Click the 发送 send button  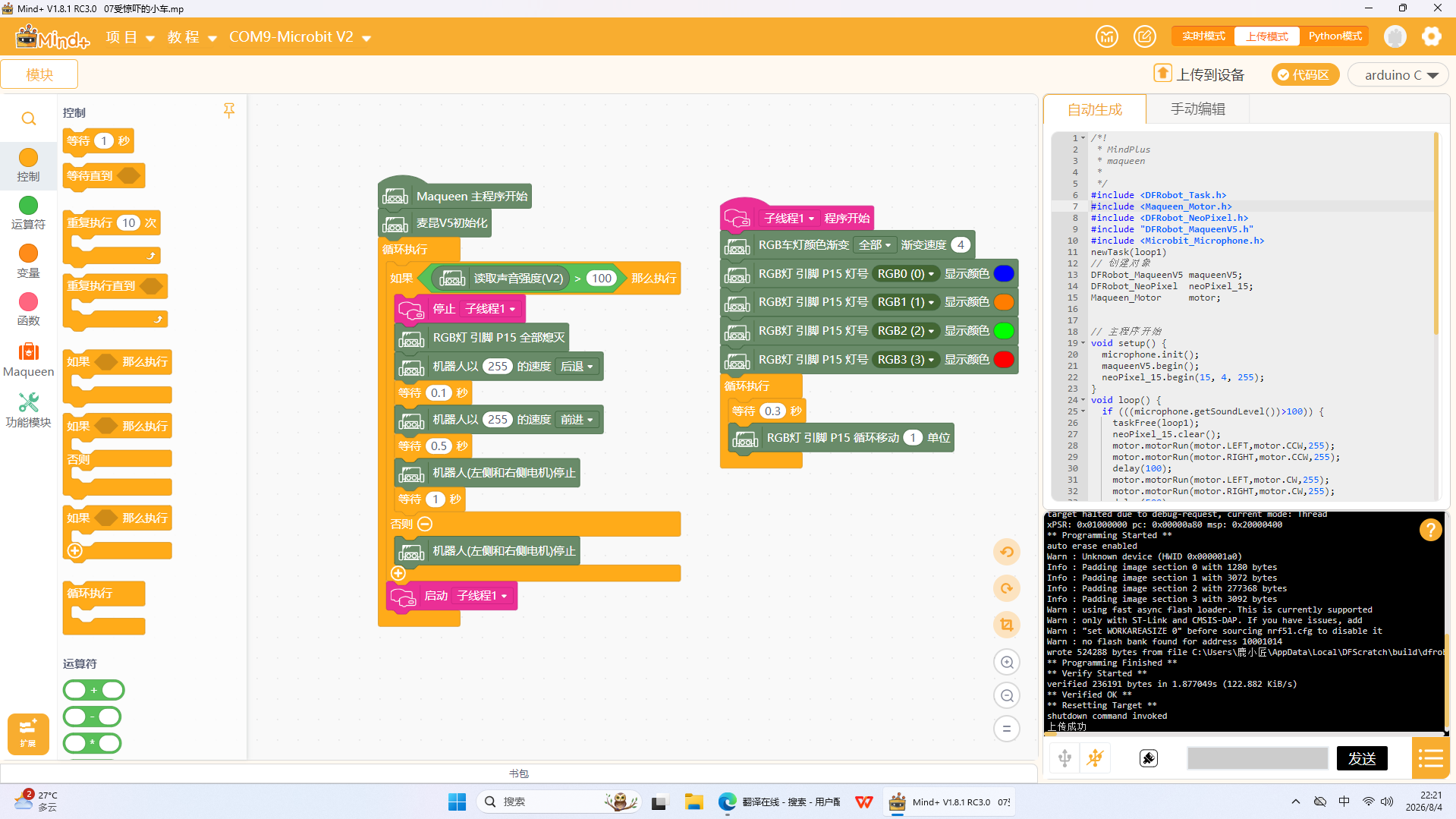point(1362,758)
